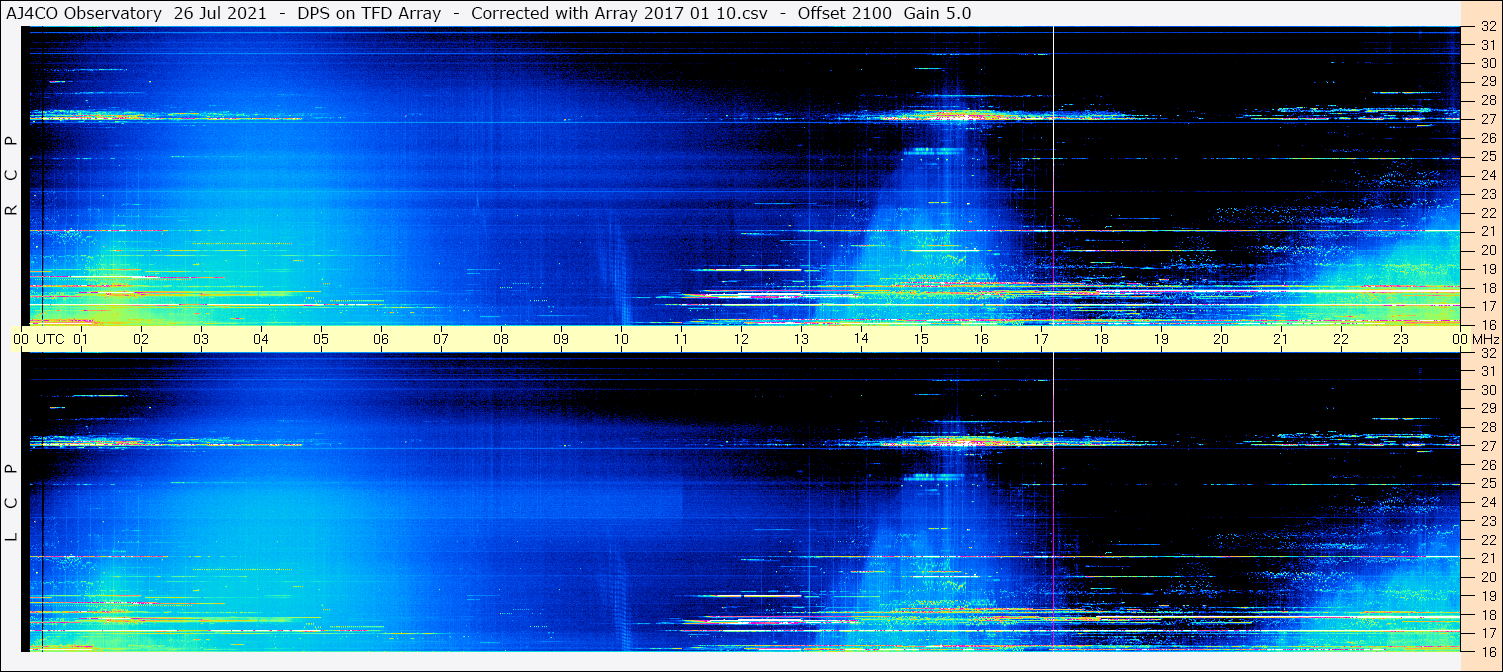Select hour 02 on the UTC axis
This screenshot has width=1503, height=672.
(141, 339)
